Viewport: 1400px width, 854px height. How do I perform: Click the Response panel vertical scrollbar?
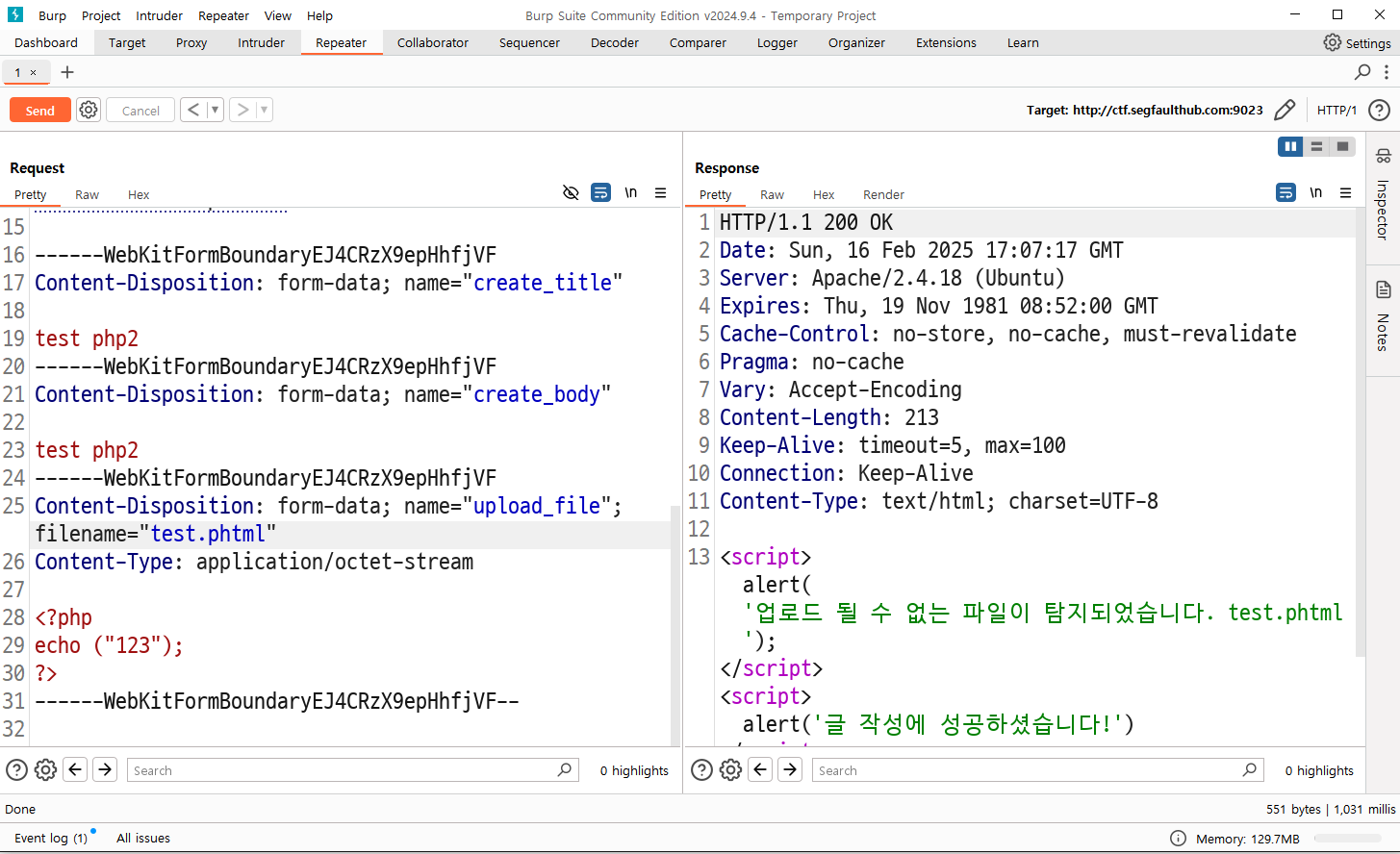(1360, 433)
